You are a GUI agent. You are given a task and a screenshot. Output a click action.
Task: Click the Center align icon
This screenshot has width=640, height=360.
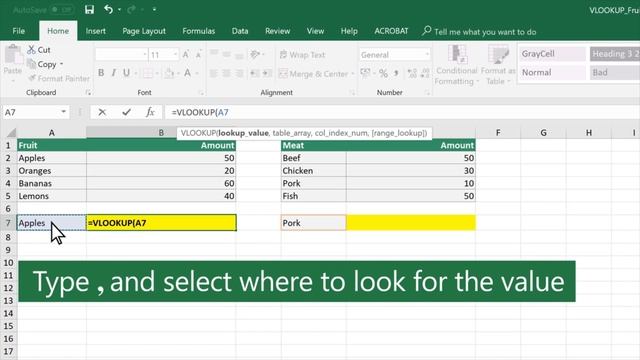pyautogui.click(x=227, y=73)
